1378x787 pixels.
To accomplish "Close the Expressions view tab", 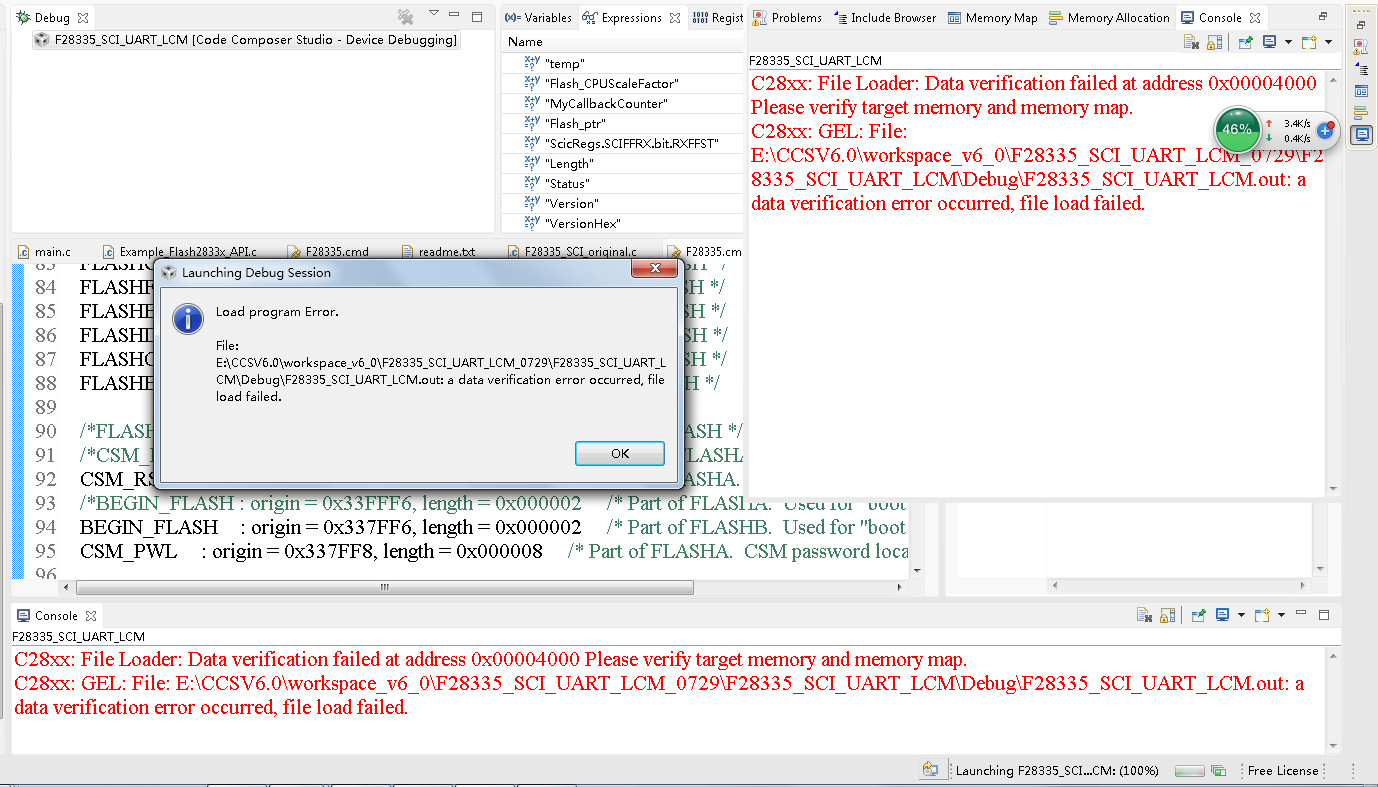I will click(675, 18).
